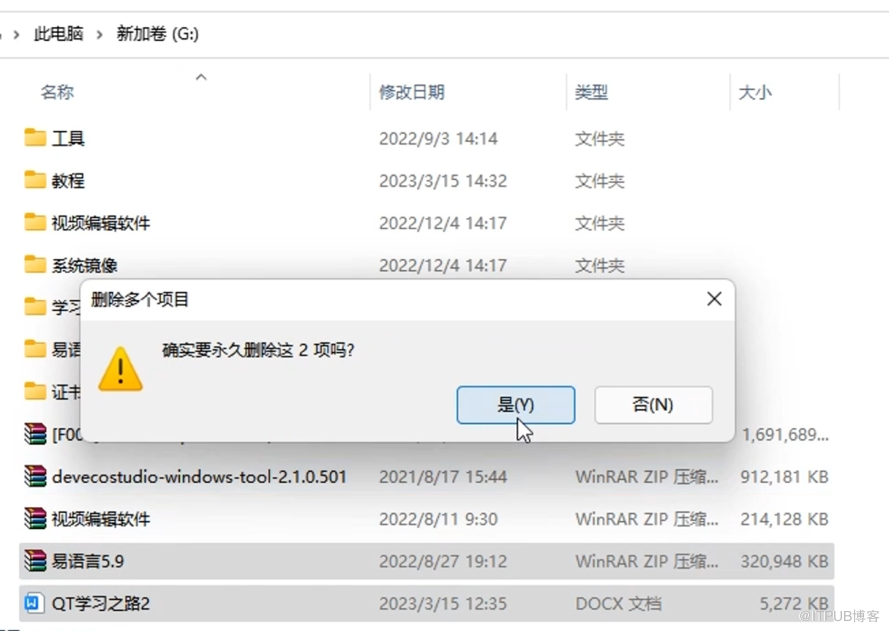Click the Word document icon of QT学习之路2

click(x=33, y=603)
